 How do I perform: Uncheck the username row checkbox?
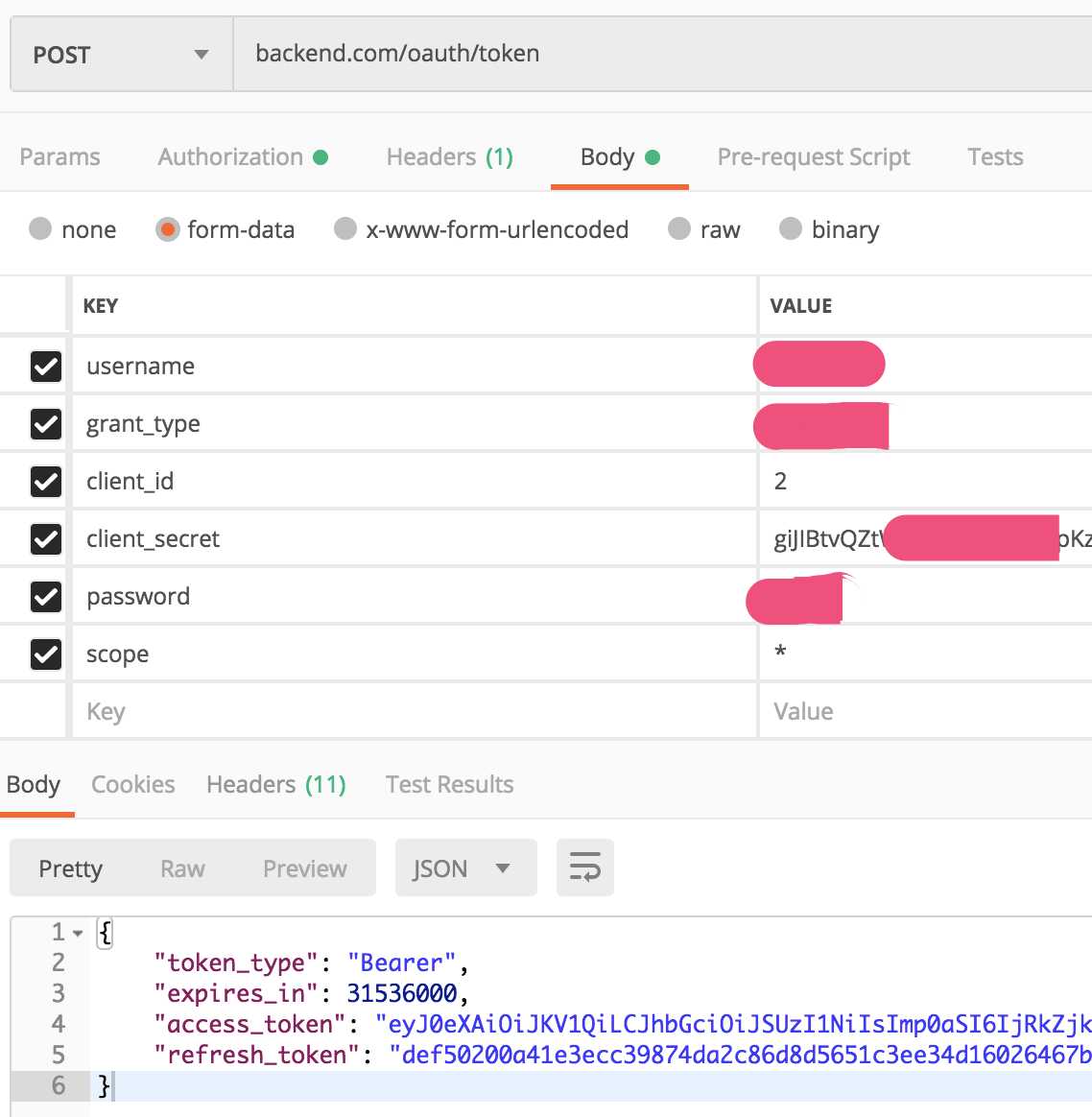coord(46,367)
